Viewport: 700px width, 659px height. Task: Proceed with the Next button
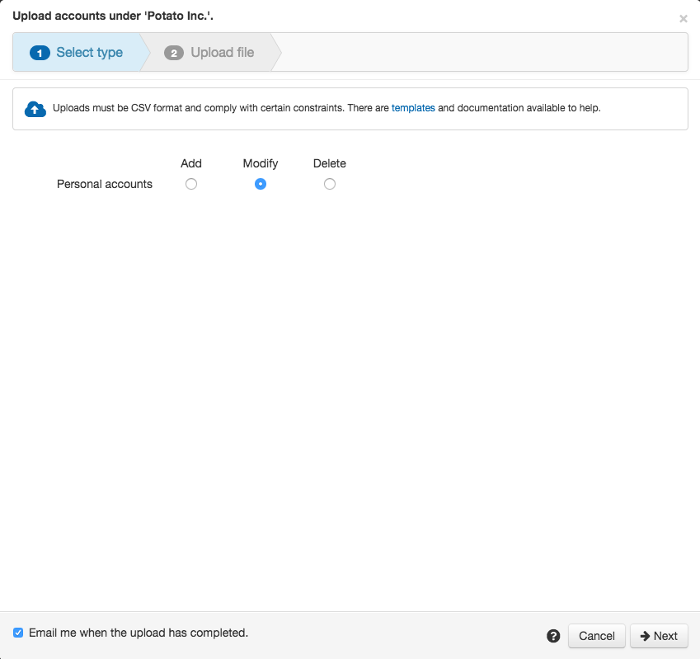pos(659,636)
